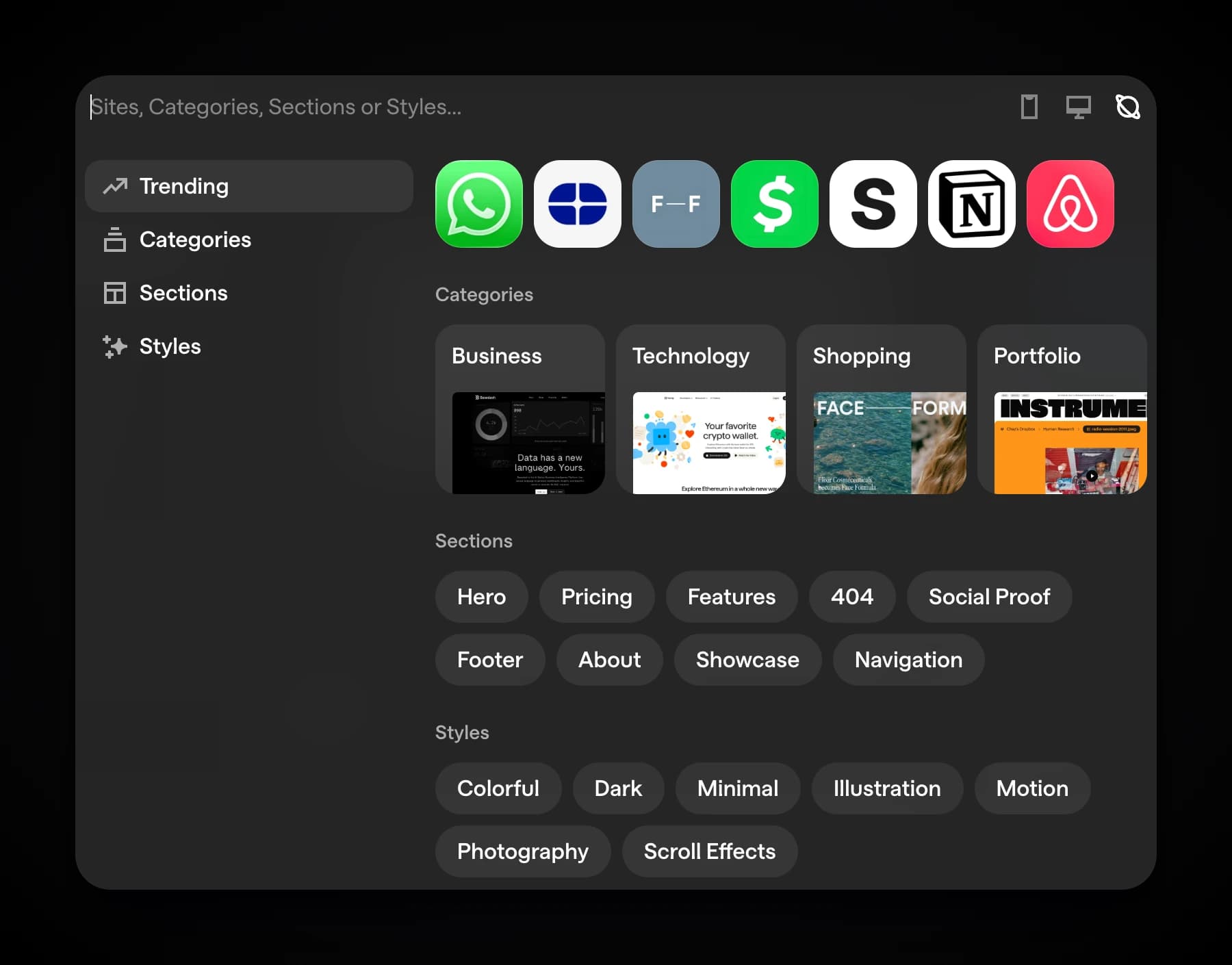The image size is (1232, 965).
Task: Open the Airbnb site icon
Action: coord(1070,204)
